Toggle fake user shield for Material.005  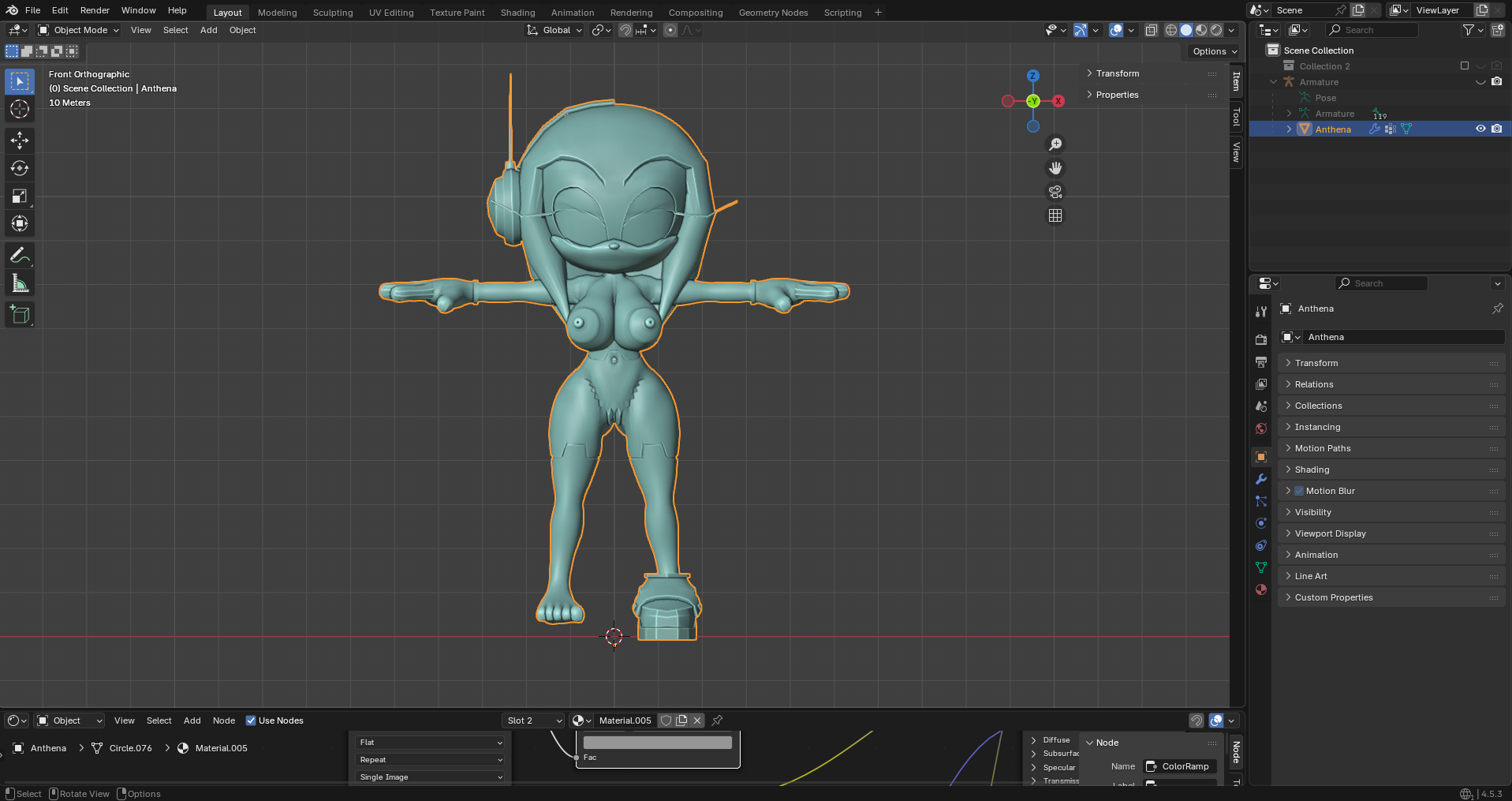pos(666,721)
